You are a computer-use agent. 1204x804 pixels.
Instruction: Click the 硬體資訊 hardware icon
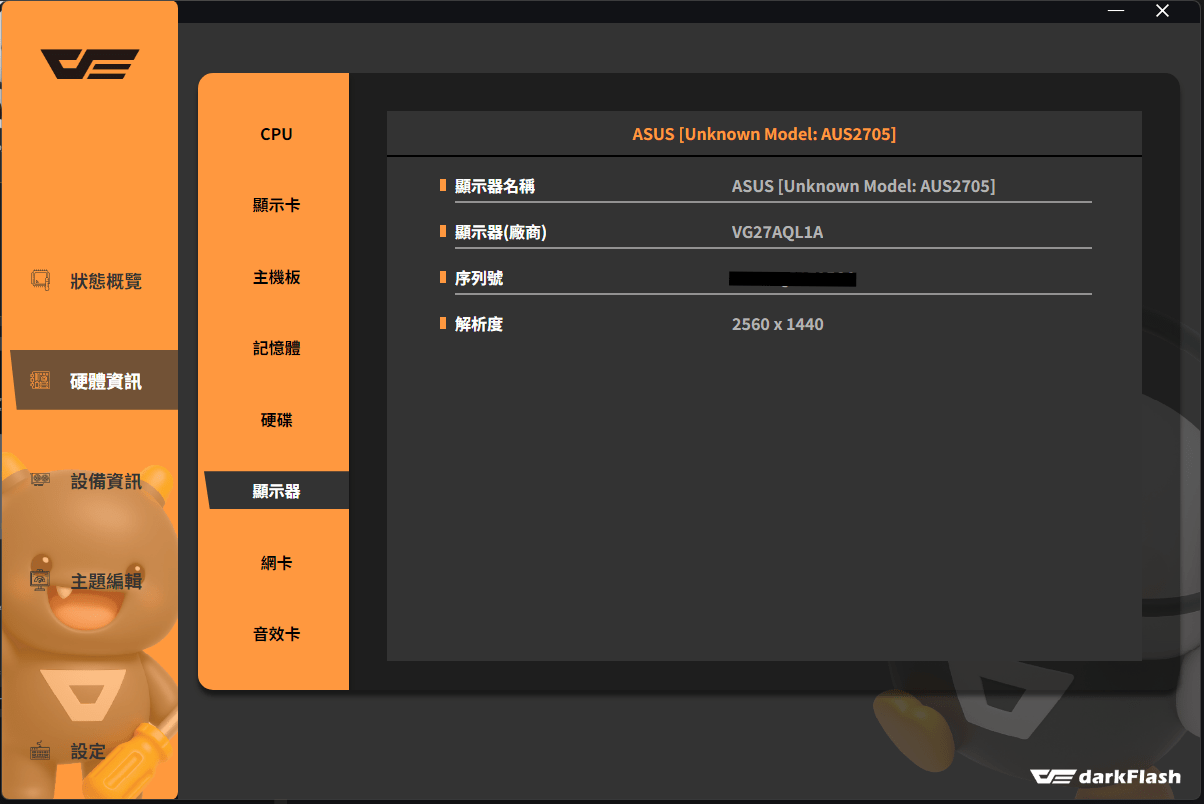[40, 381]
